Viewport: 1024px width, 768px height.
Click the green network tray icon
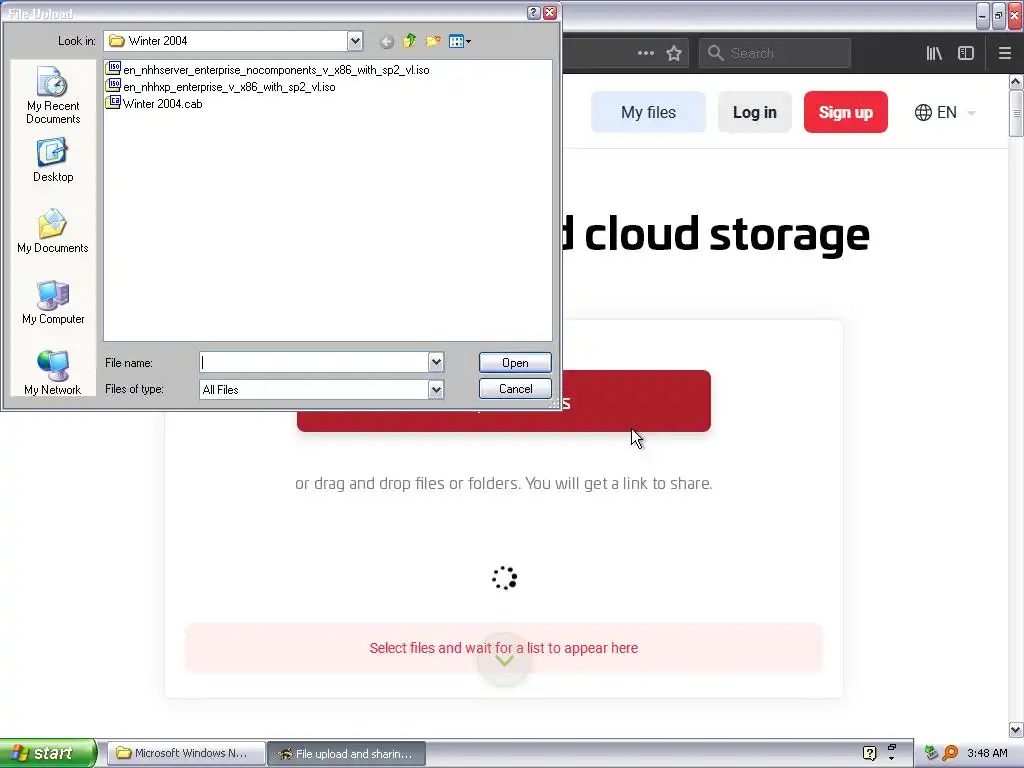coord(931,753)
